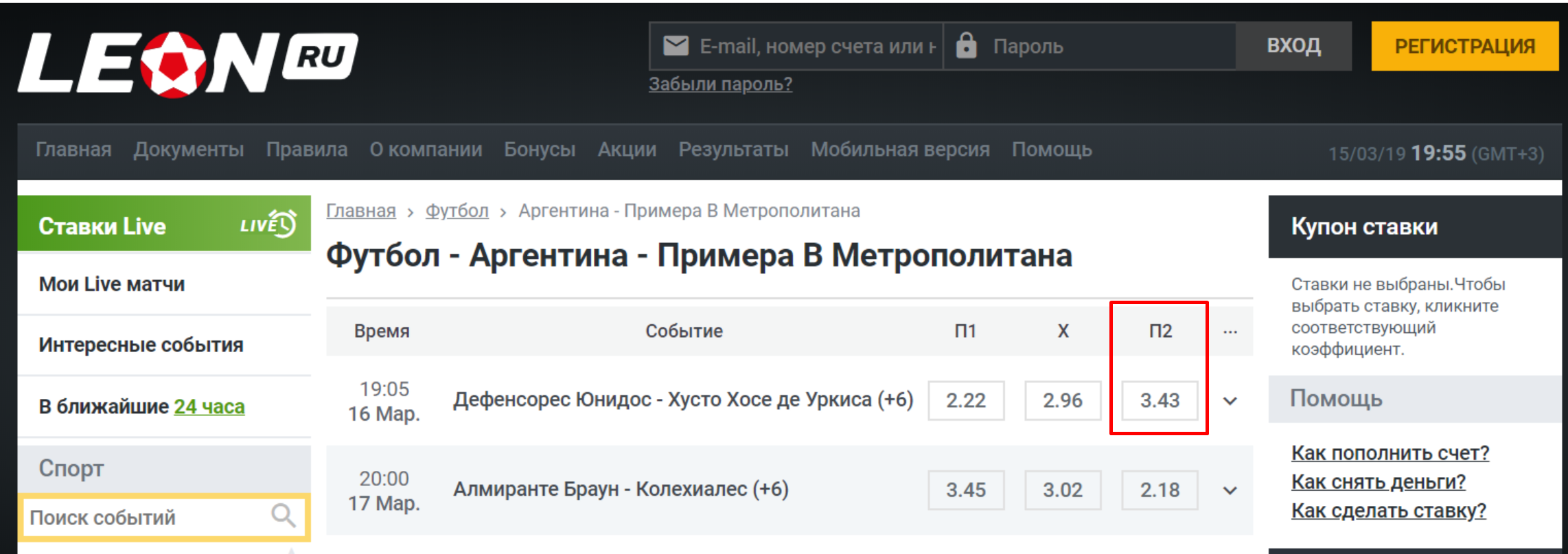Click the LEON RU logo

[187, 63]
